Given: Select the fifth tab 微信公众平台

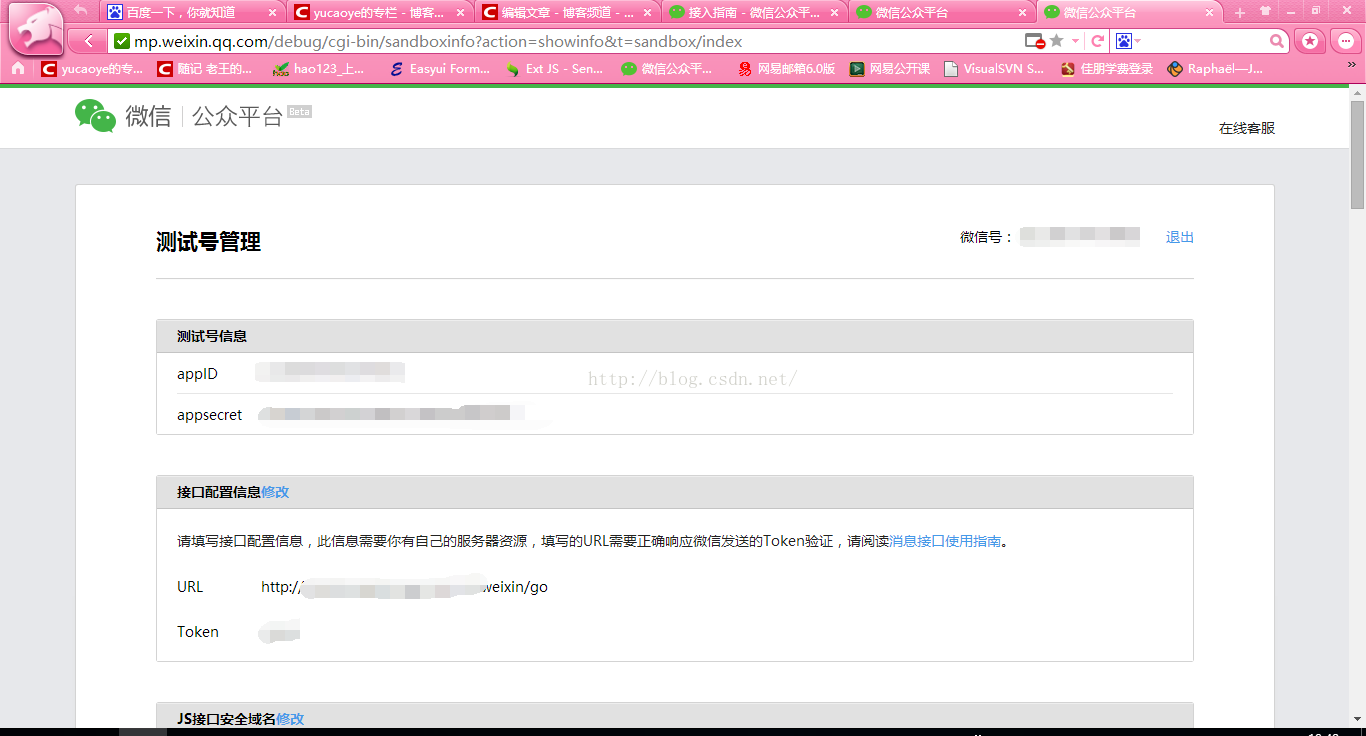Looking at the screenshot, I should click(942, 13).
